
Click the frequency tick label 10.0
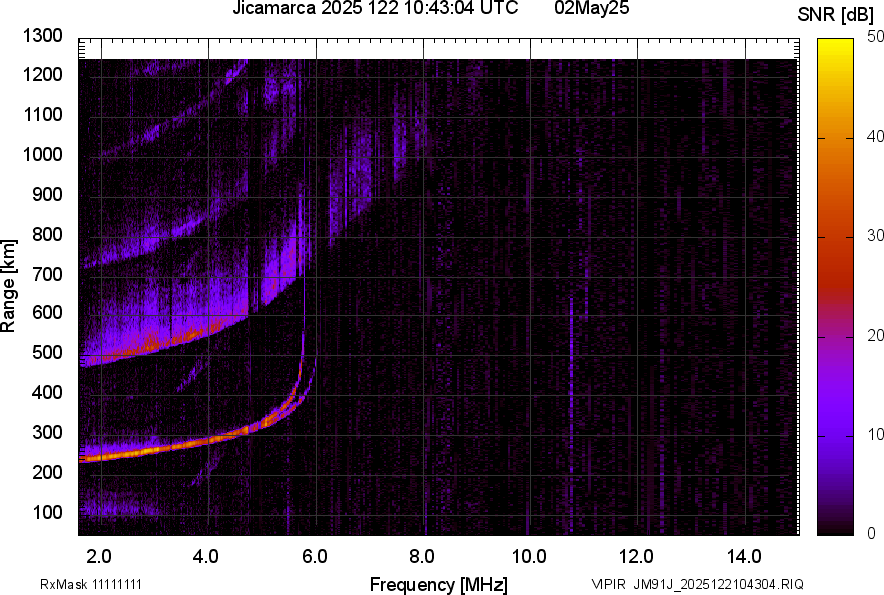[x=529, y=557]
